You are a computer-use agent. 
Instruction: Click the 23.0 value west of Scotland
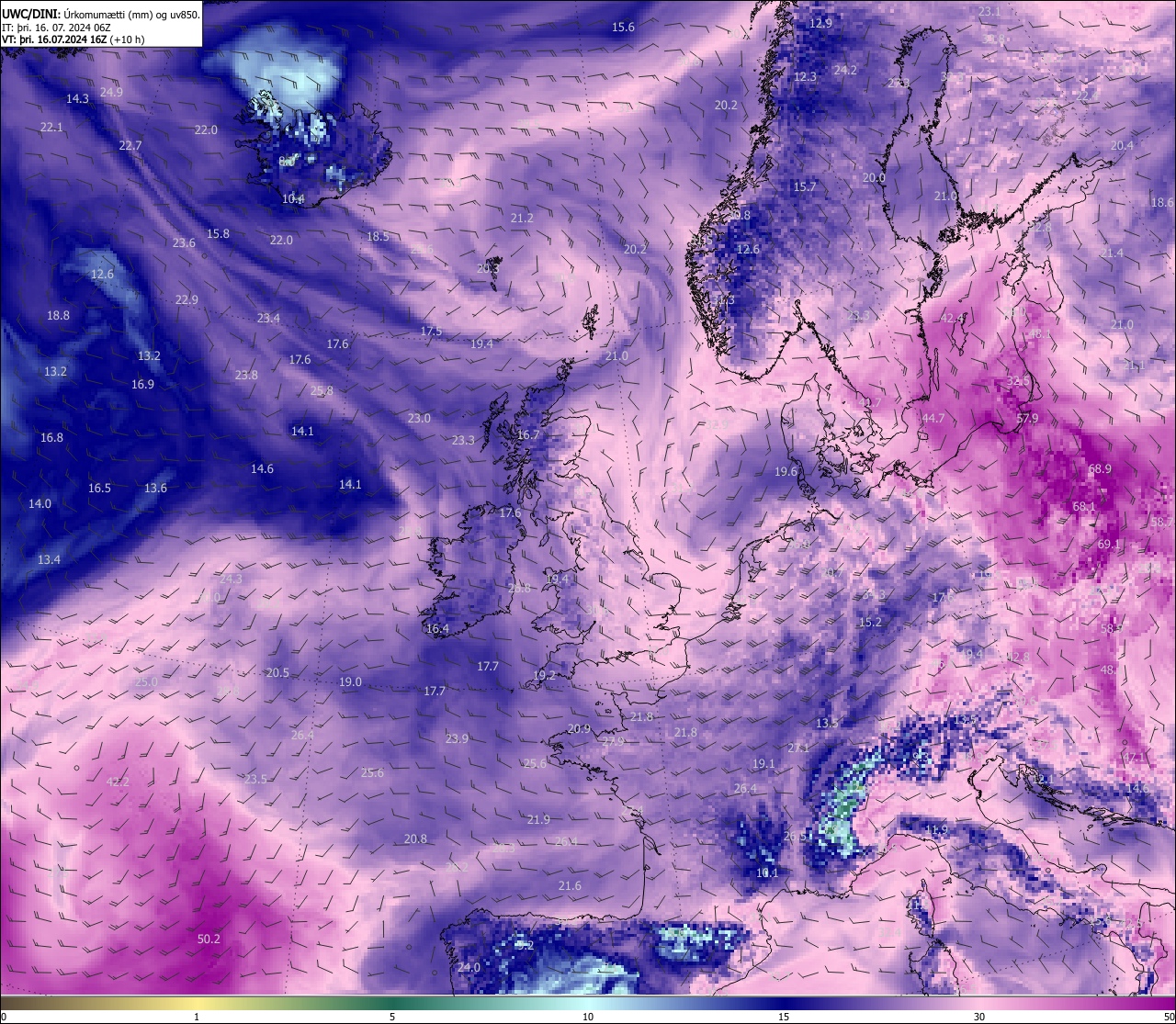coord(419,419)
